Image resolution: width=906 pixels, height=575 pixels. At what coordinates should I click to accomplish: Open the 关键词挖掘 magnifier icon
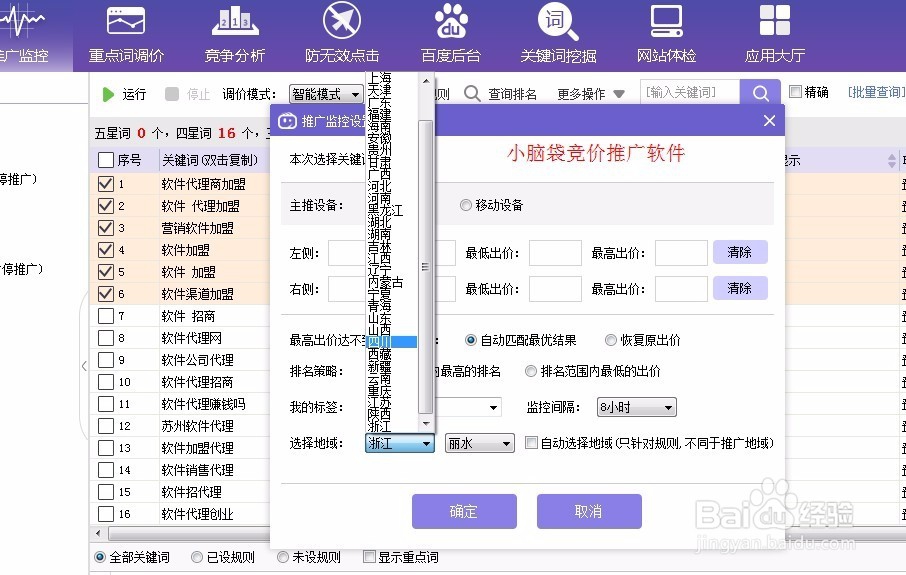point(558,22)
